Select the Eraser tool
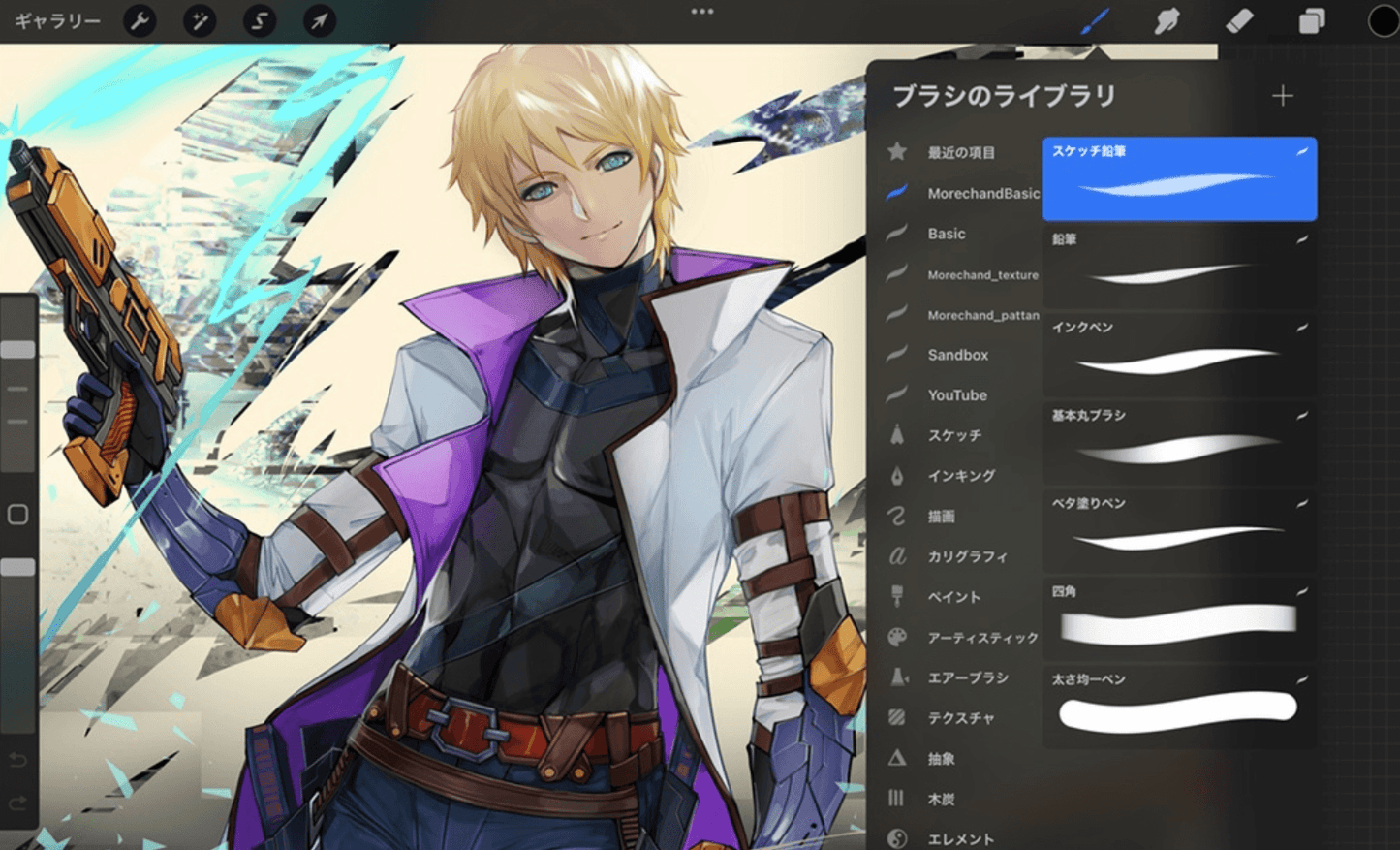1400x850 pixels. (x=1239, y=21)
